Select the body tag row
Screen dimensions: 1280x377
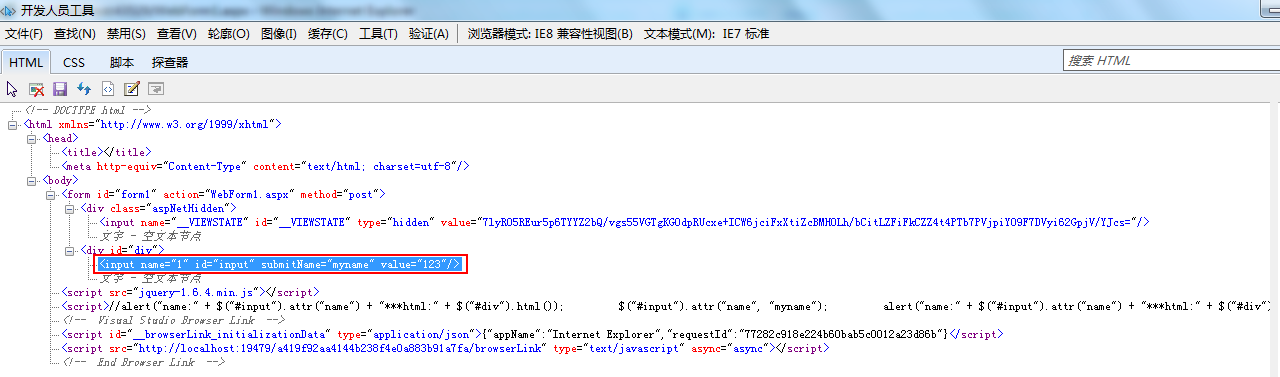click(61, 180)
